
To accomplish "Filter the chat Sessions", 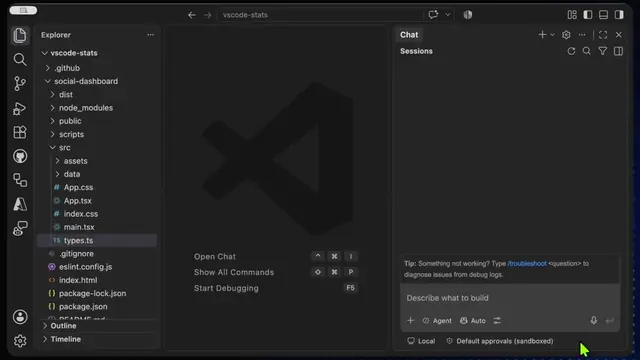I will coord(602,51).
